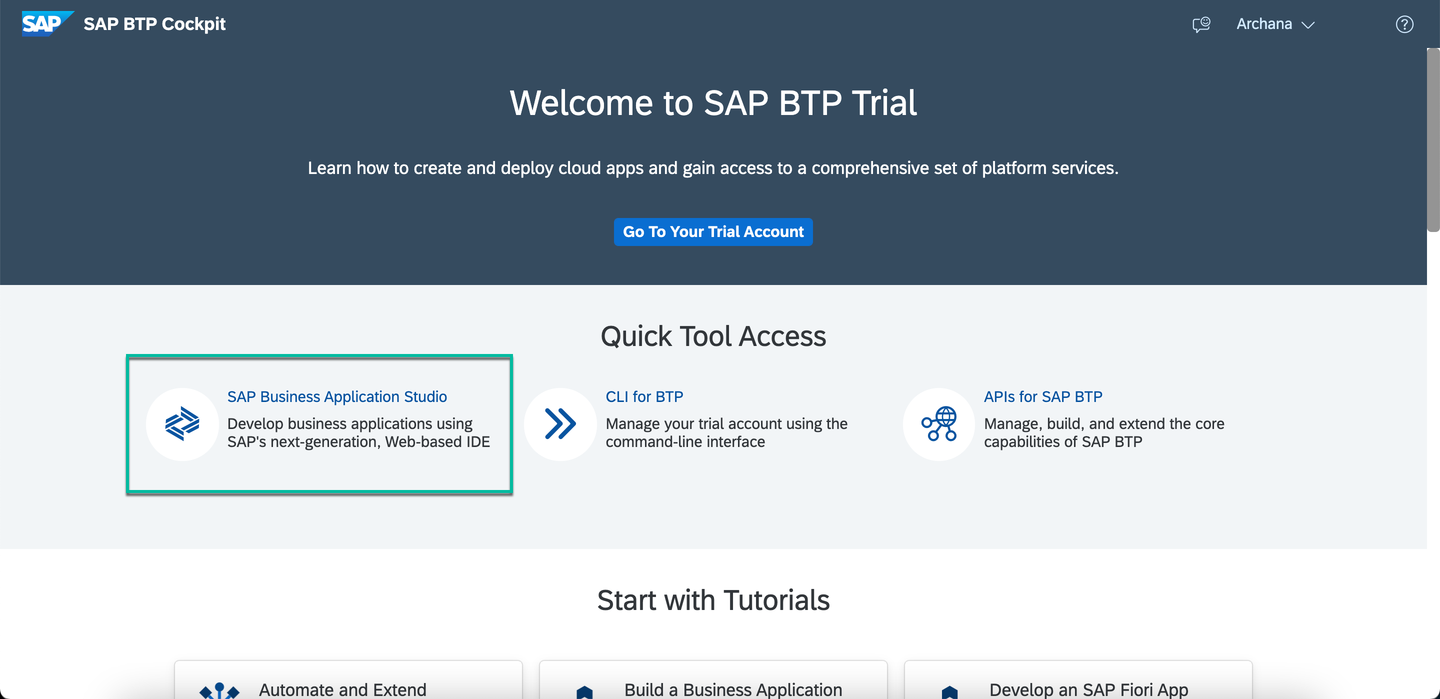Click the SAP Business Application Studio icon
1440x699 pixels.
click(182, 424)
